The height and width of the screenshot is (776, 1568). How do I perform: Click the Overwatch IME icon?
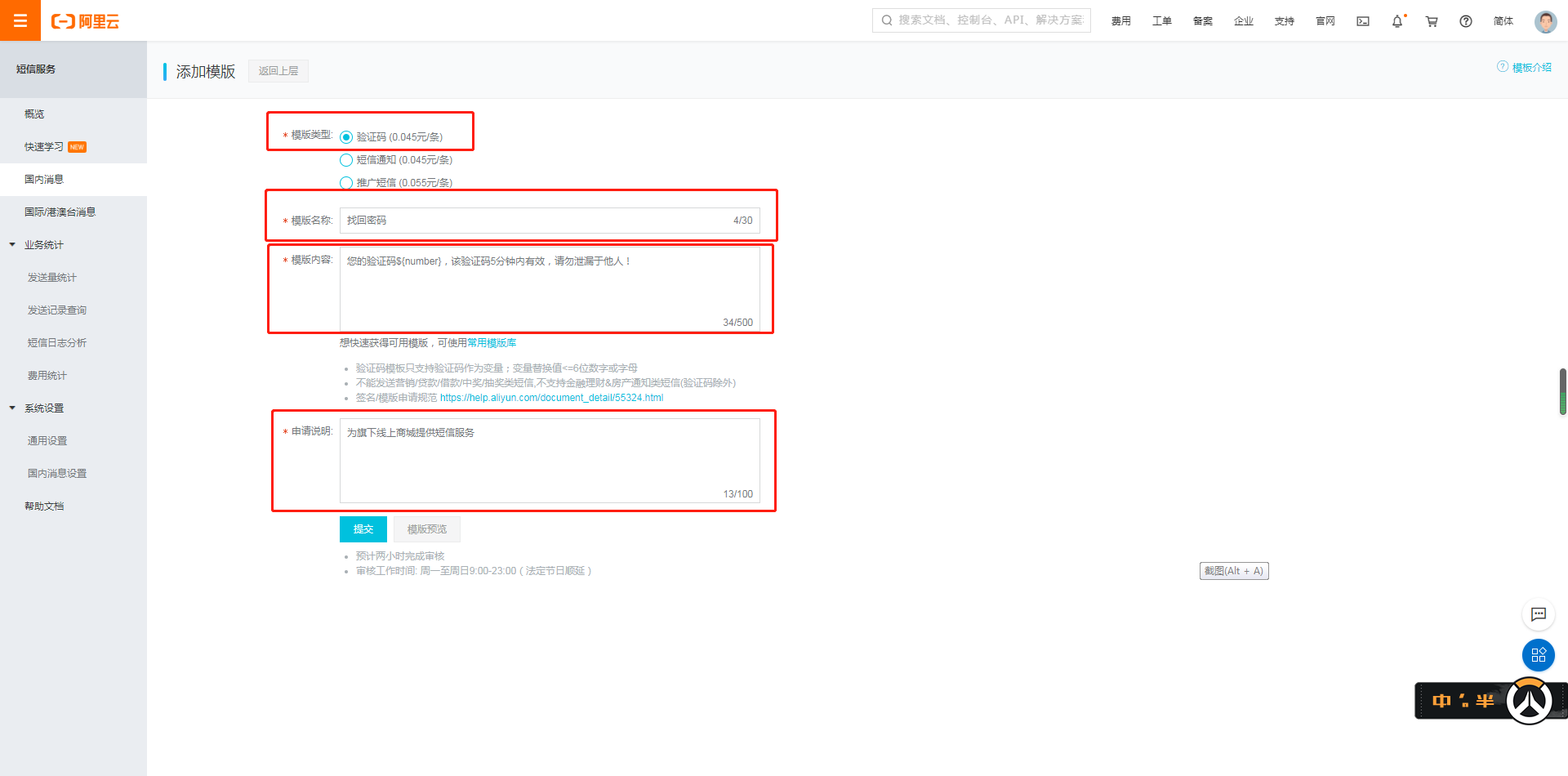coord(1529,701)
